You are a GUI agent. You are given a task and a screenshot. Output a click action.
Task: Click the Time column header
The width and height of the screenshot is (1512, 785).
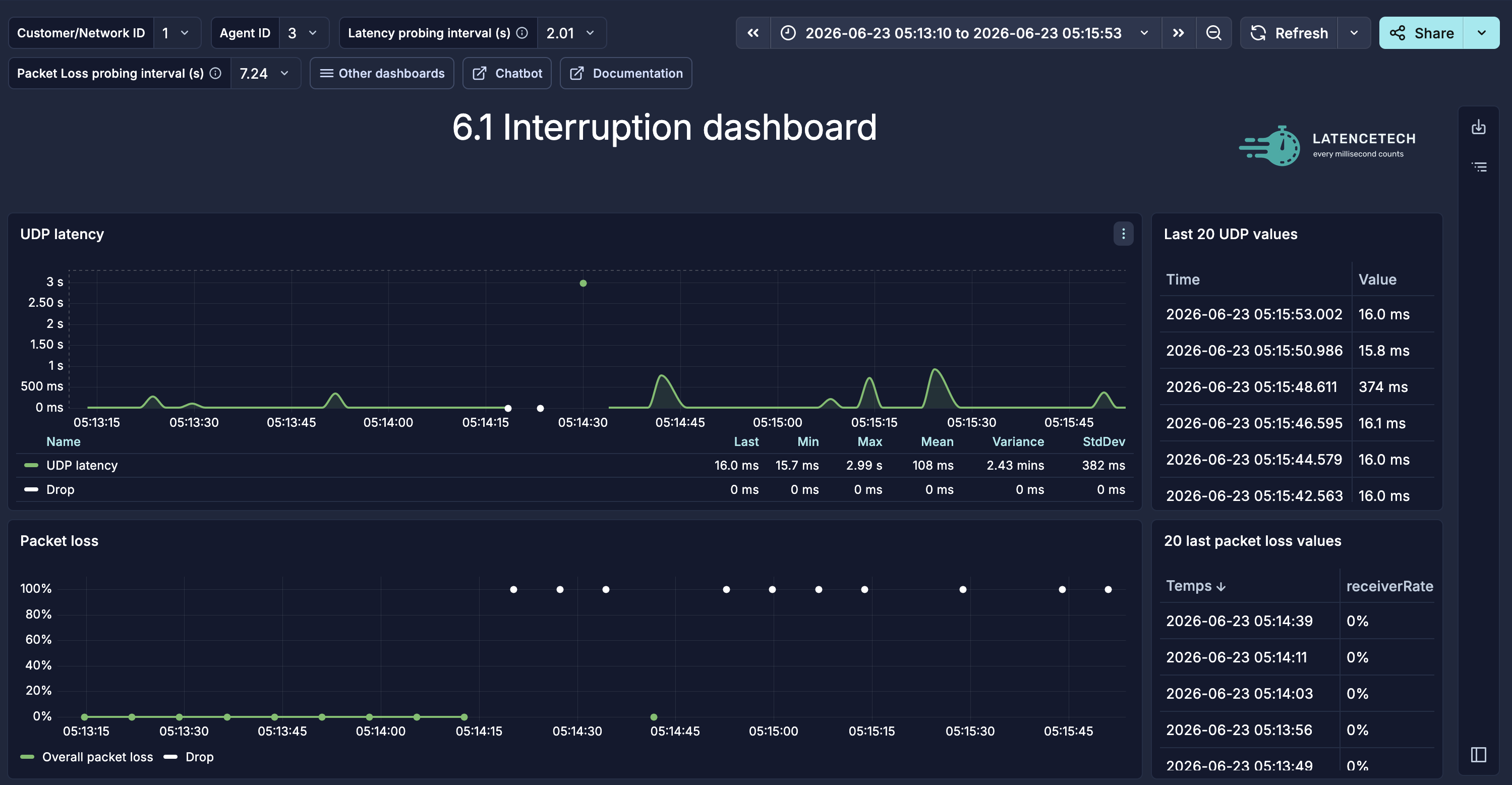click(1182, 279)
